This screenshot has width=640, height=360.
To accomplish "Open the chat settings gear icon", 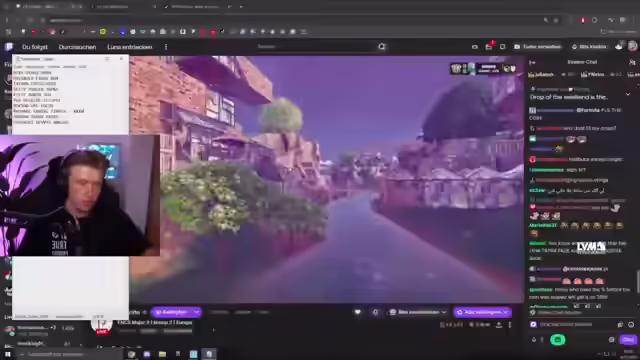I will pyautogui.click(x=611, y=340).
